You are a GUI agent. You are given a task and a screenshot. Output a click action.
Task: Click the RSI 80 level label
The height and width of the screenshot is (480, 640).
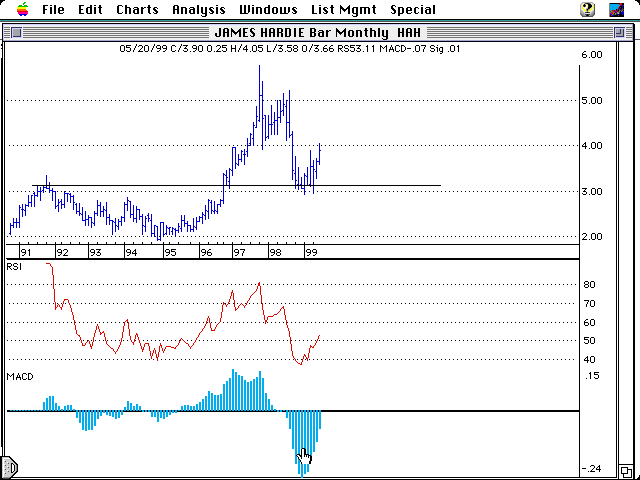coord(589,285)
